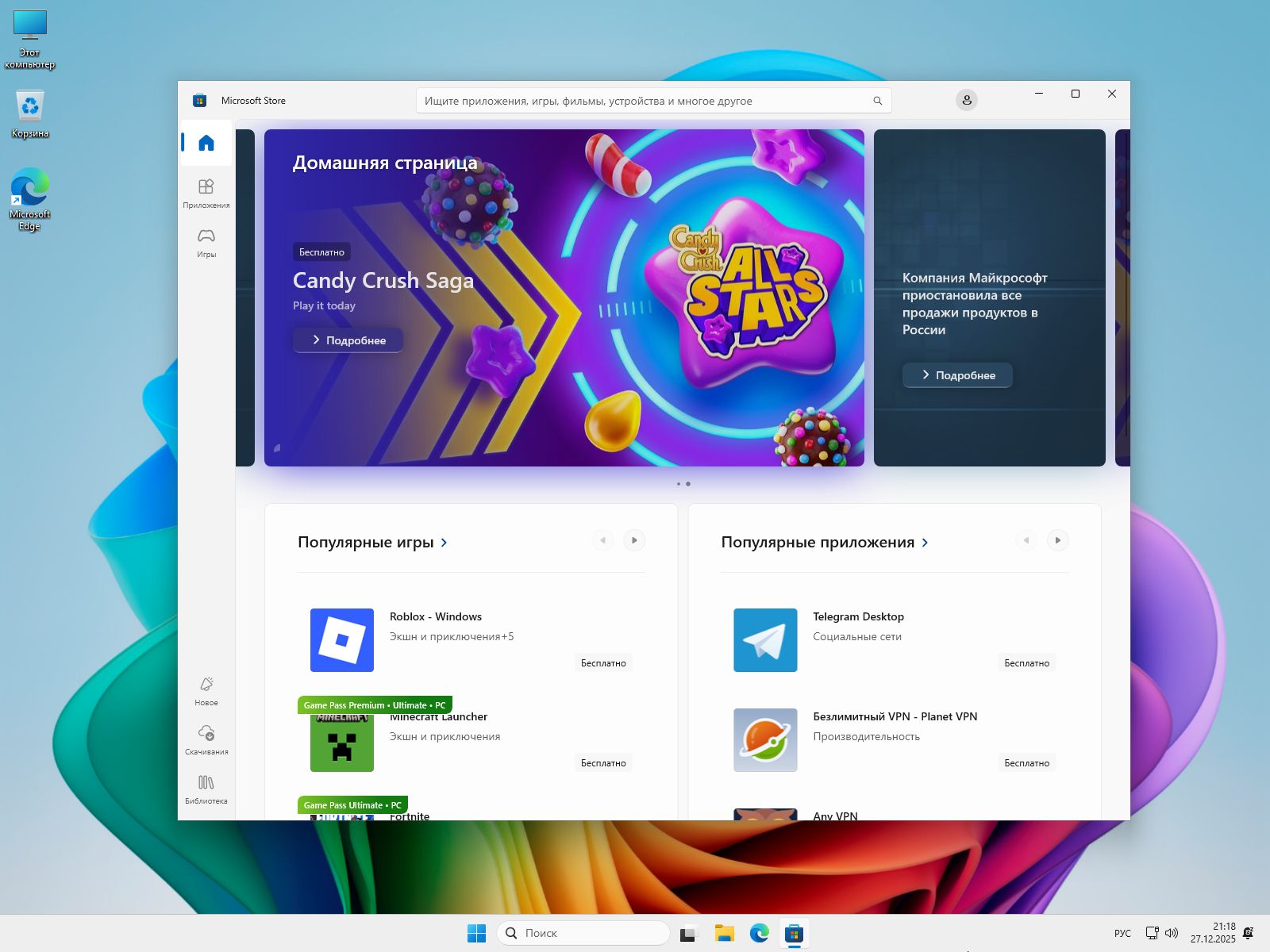Expand Популярные приложения section via chevron
Screen dimensions: 1270x952
[x=925, y=543]
